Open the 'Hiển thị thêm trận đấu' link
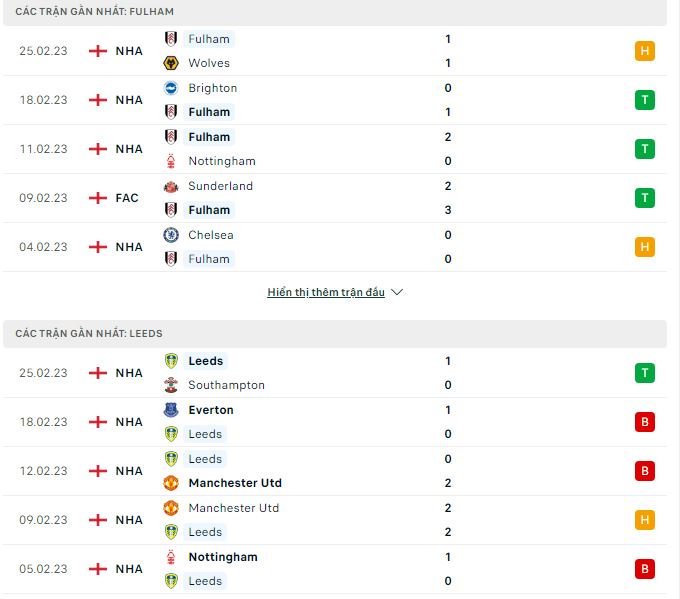This screenshot has width=680, height=599. pos(326,292)
